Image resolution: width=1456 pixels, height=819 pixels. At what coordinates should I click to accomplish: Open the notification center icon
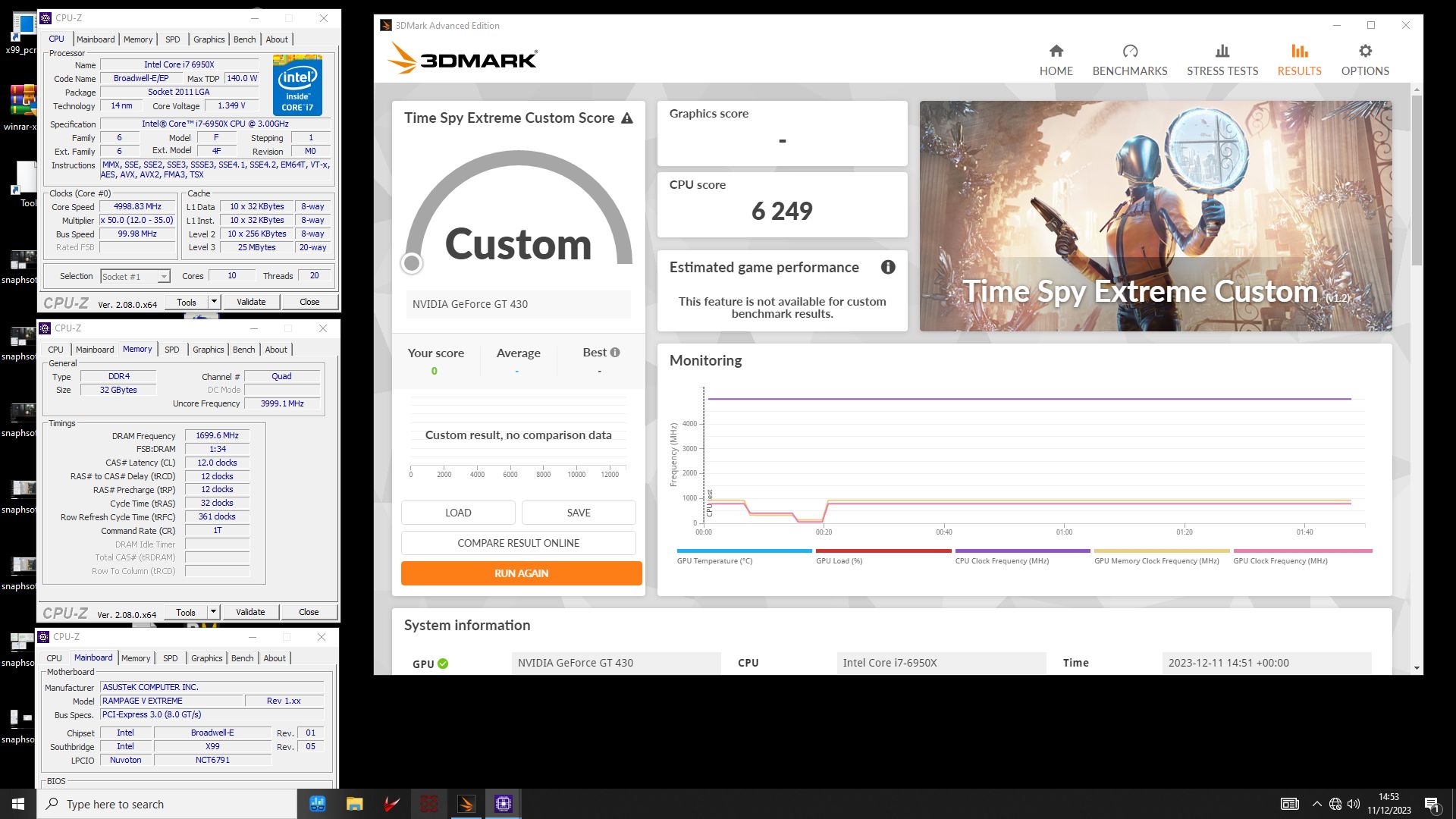pos(1432,804)
